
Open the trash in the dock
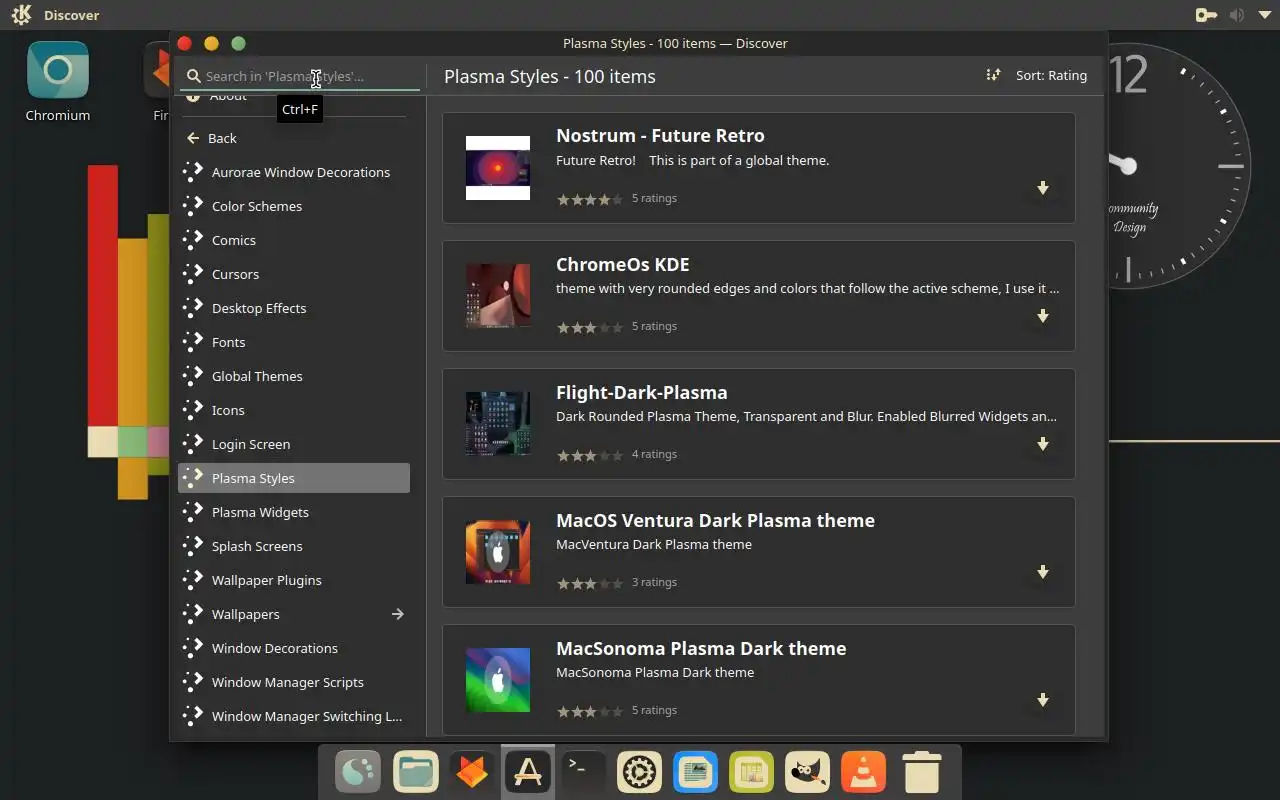click(x=921, y=771)
